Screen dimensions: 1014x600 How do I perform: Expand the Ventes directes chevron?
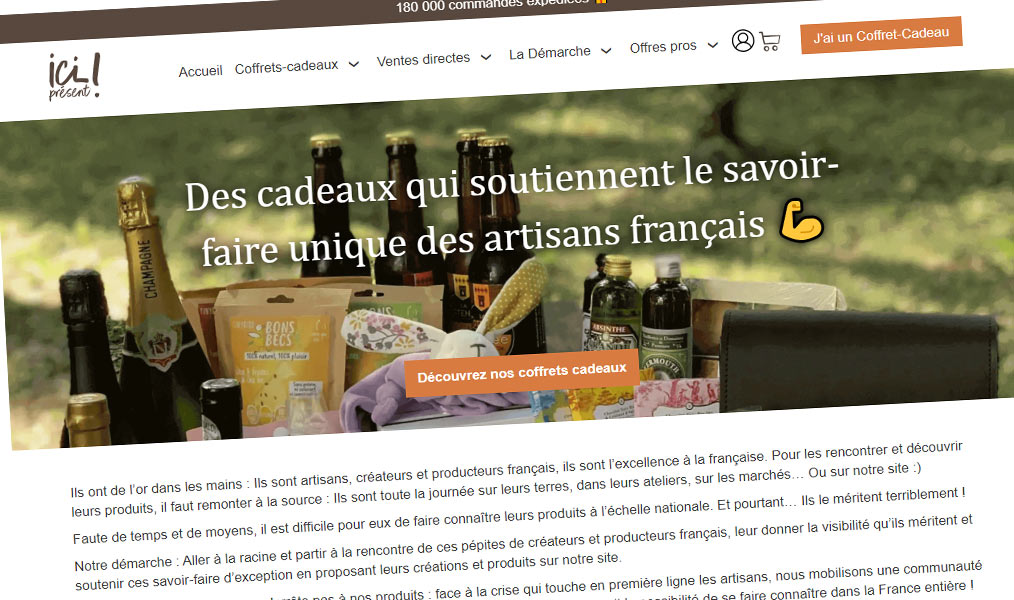(486, 57)
